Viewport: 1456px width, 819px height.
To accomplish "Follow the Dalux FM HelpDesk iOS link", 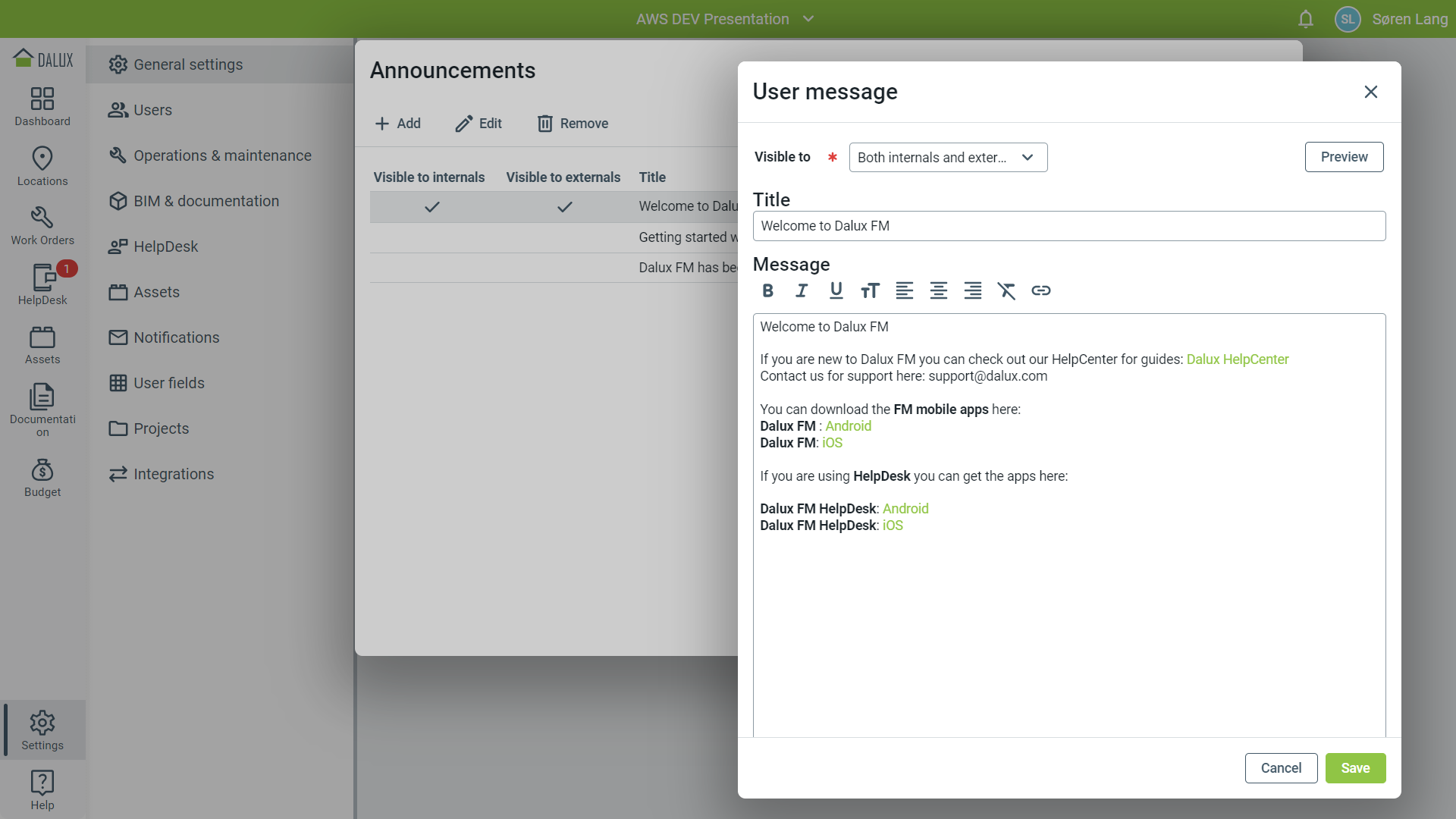I will (893, 526).
